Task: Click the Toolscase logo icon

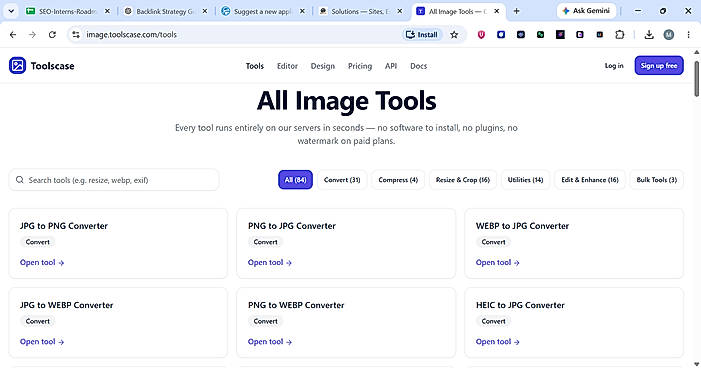Action: coord(17,66)
